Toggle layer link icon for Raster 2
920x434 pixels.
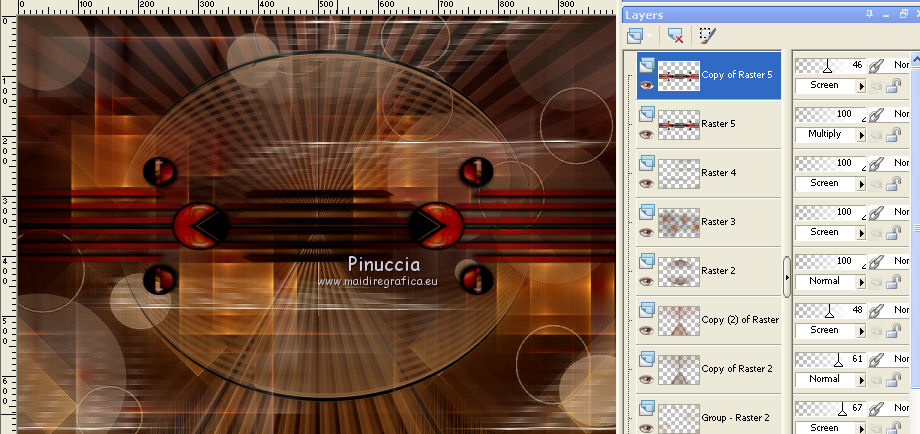876,261
